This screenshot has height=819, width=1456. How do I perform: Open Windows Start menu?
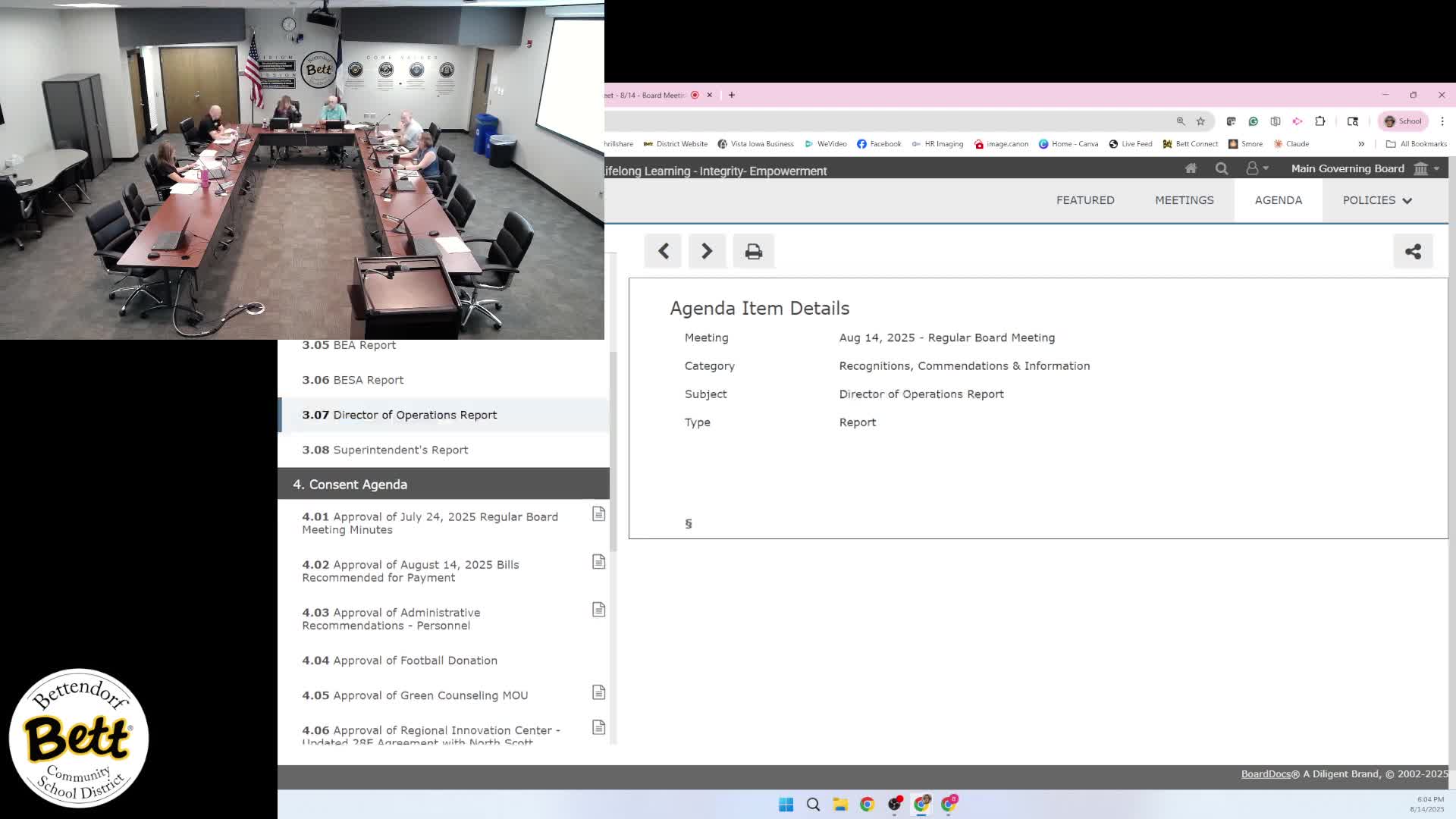coord(786,805)
